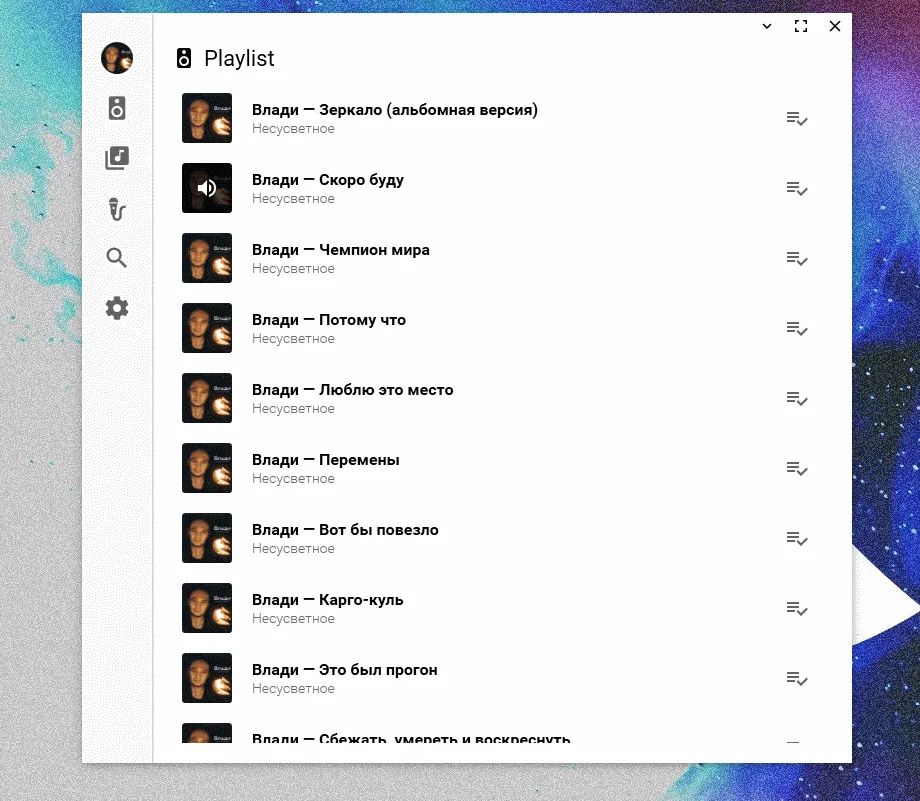Select track Влади — Перемены

pyautogui.click(x=326, y=459)
